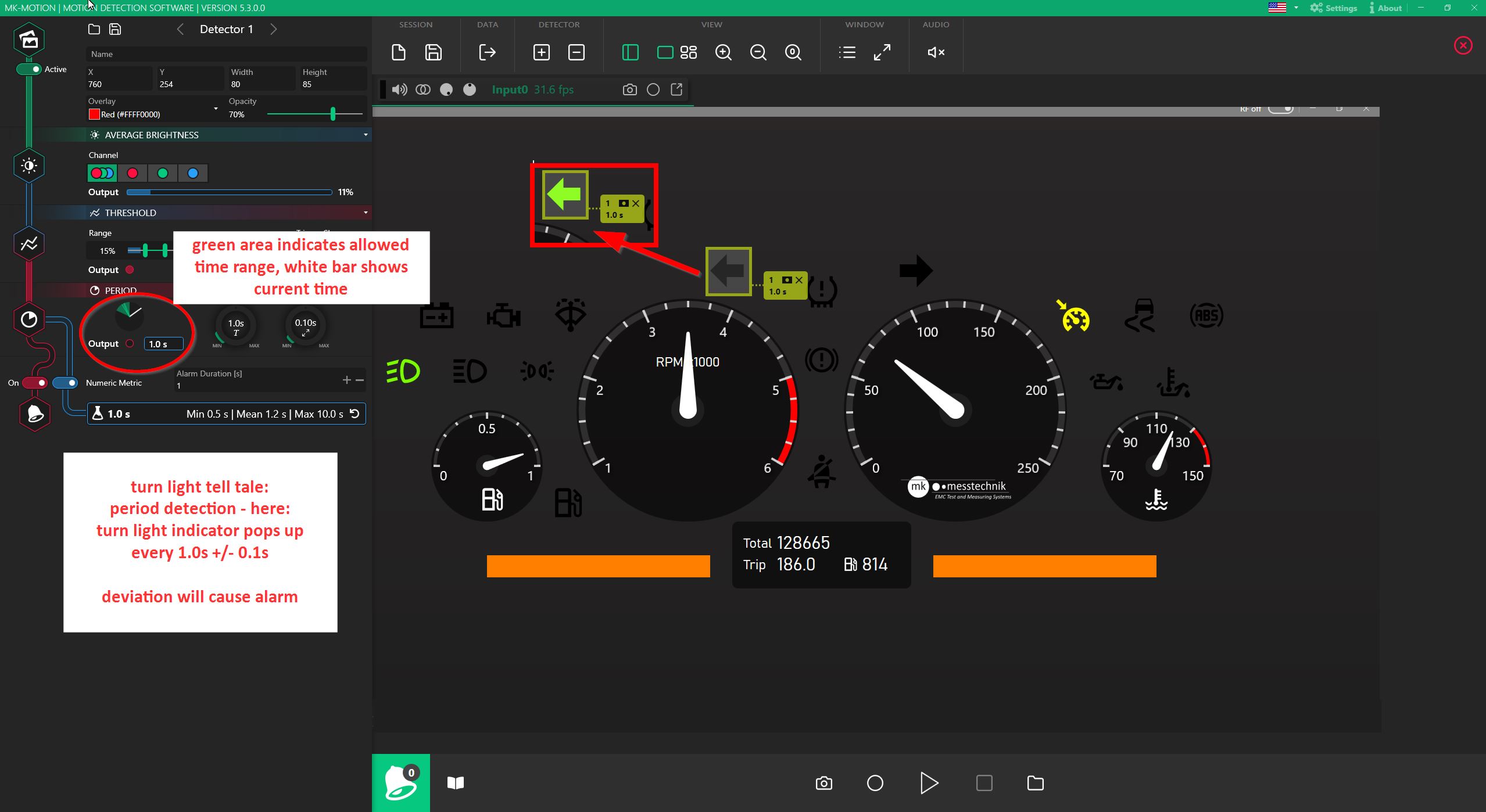
Task: Save session in the Session toolbar group
Action: 434,52
